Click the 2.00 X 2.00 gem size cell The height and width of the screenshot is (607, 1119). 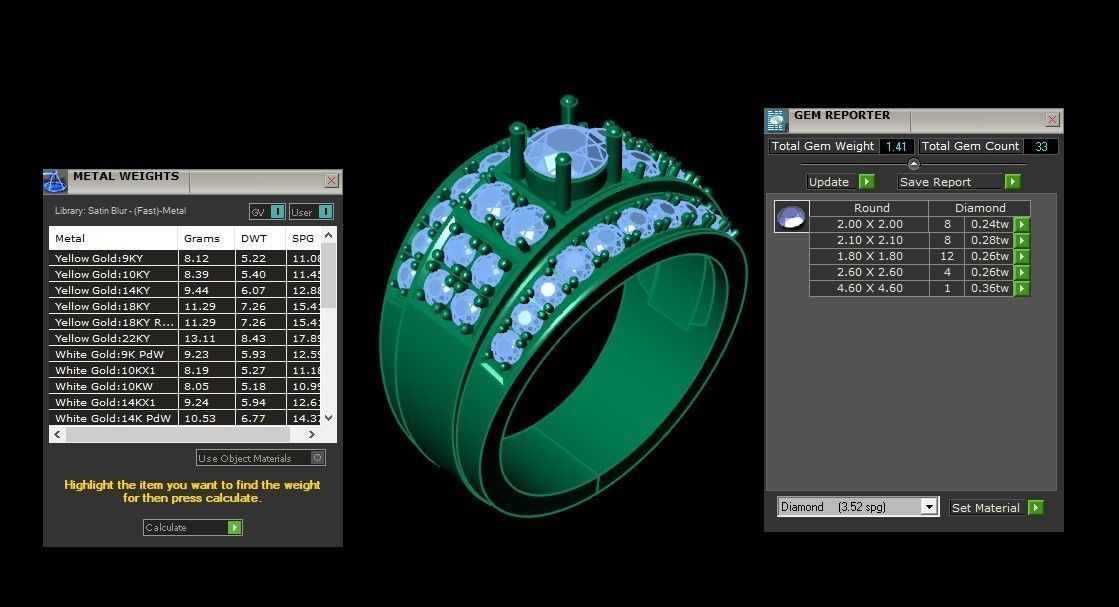click(x=869, y=224)
